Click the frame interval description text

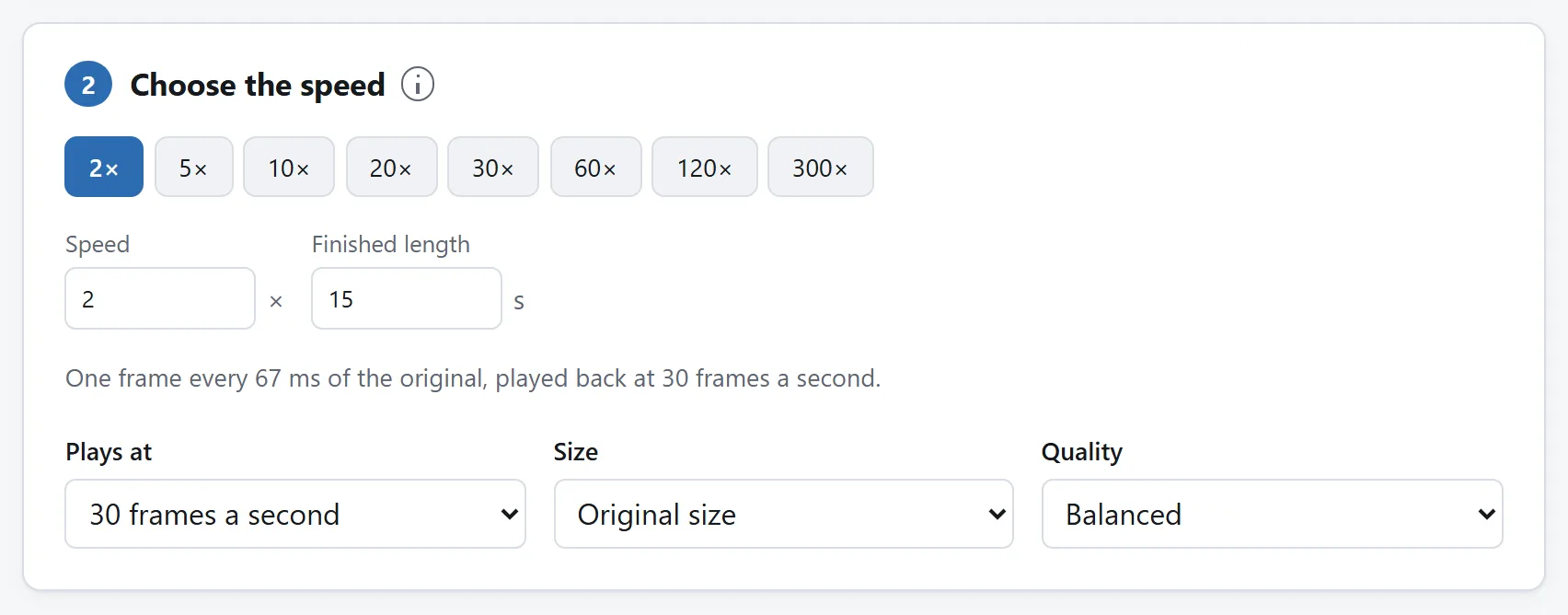click(x=473, y=378)
